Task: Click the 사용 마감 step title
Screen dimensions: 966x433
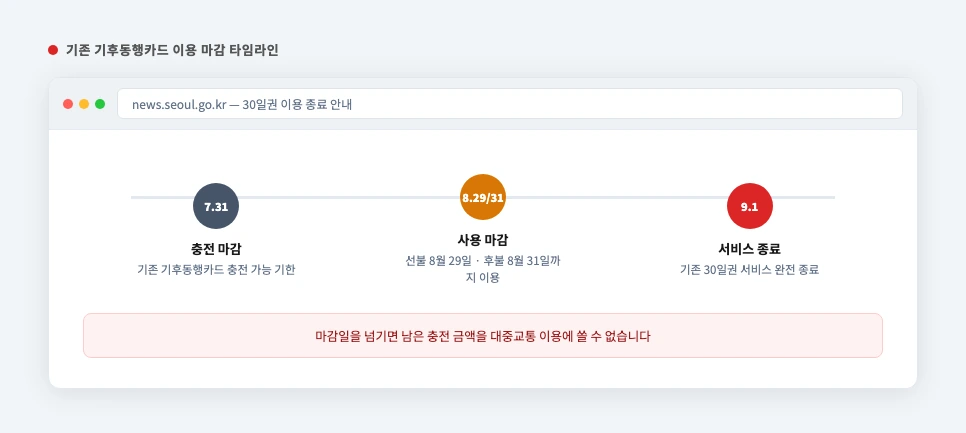Action: tap(483, 240)
